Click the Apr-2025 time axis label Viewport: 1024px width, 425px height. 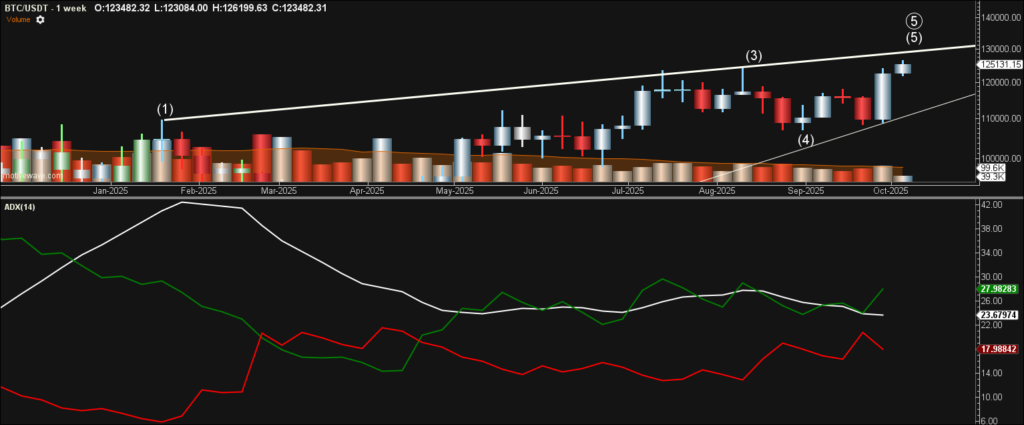(x=366, y=191)
